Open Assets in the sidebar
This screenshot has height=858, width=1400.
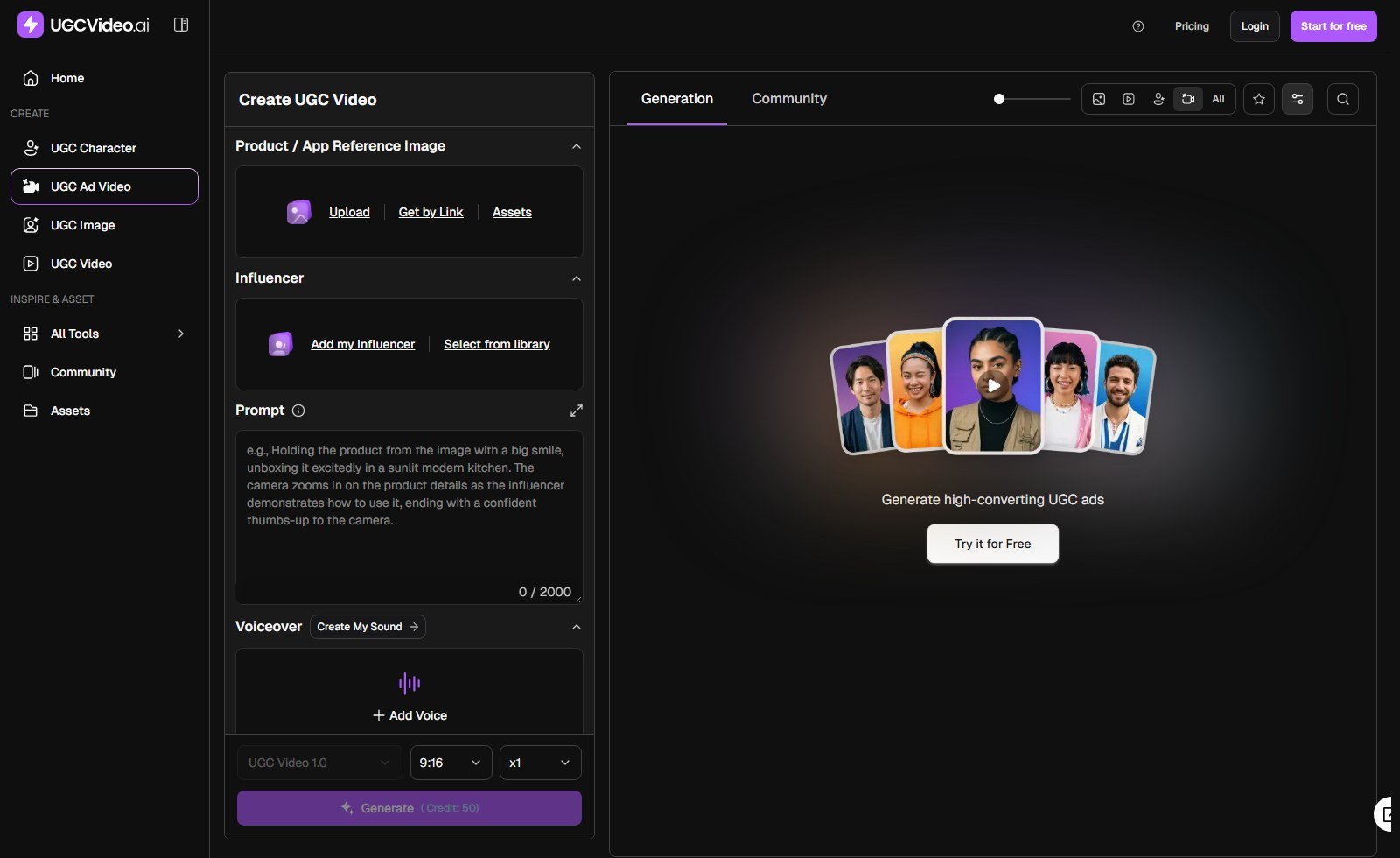click(x=104, y=411)
